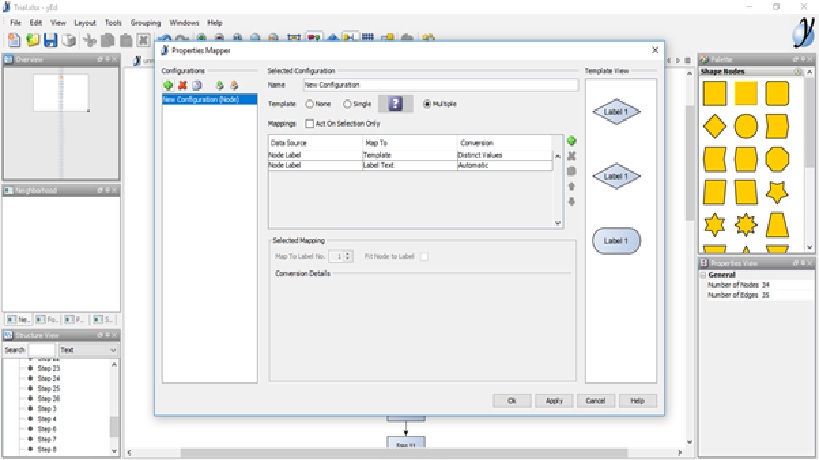Click the Help button in dialog
Viewport: 819px width, 460px height.
(x=637, y=400)
